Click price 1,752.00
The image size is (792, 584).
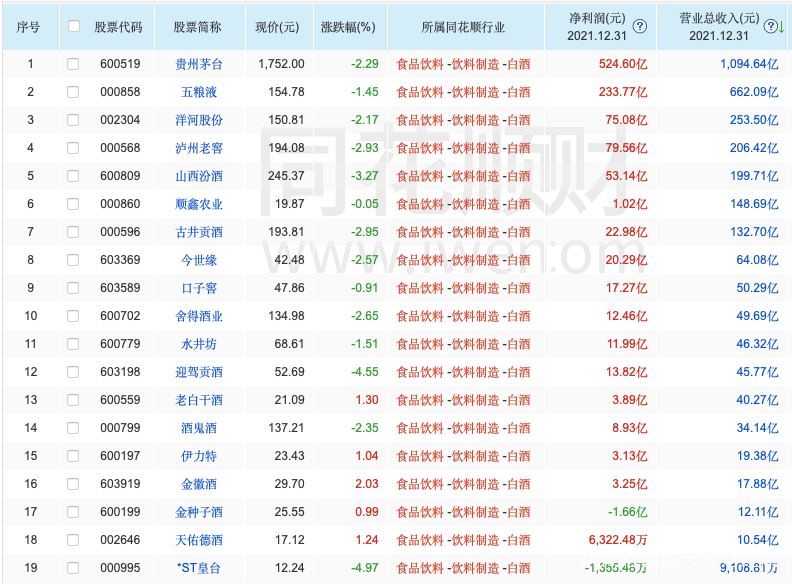click(281, 64)
